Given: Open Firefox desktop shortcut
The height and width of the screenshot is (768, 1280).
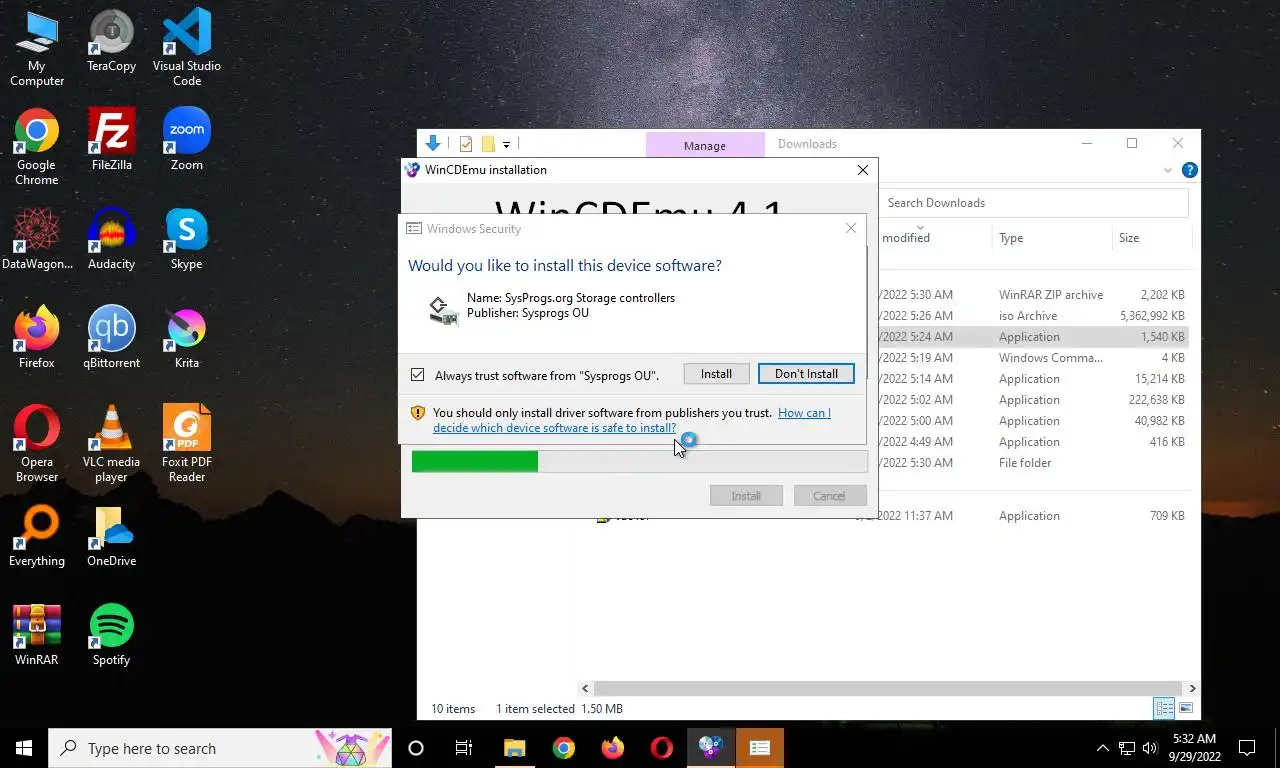Looking at the screenshot, I should point(37,338).
